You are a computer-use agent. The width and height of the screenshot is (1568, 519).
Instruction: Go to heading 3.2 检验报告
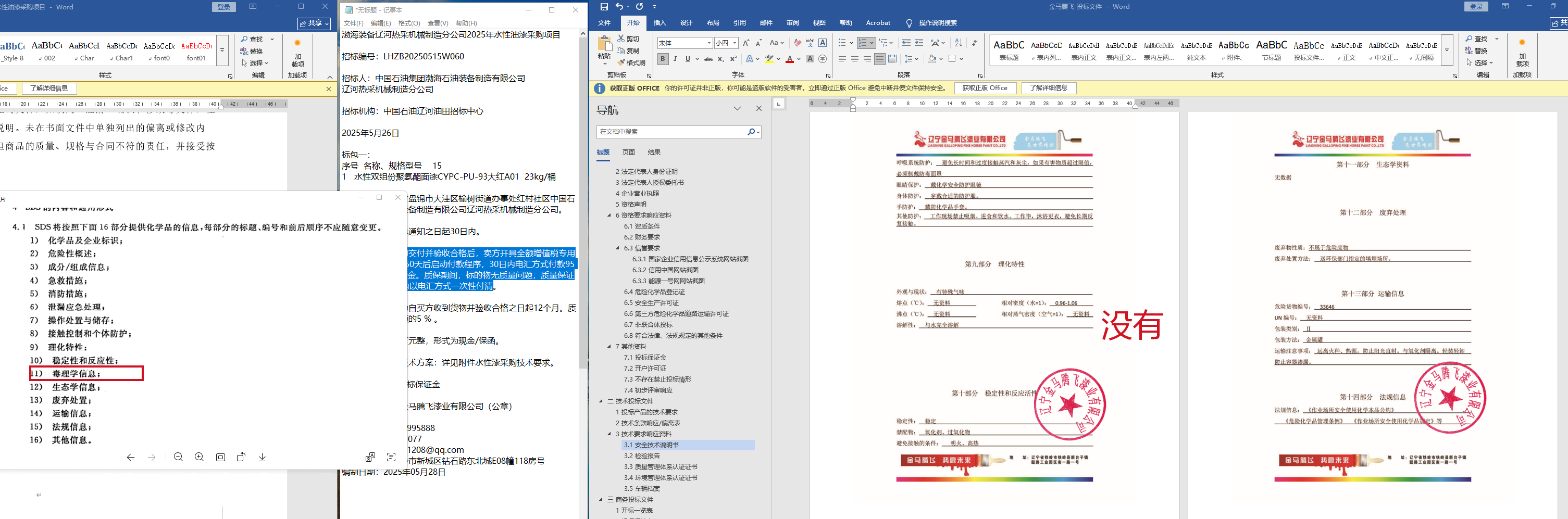pyautogui.click(x=642, y=455)
